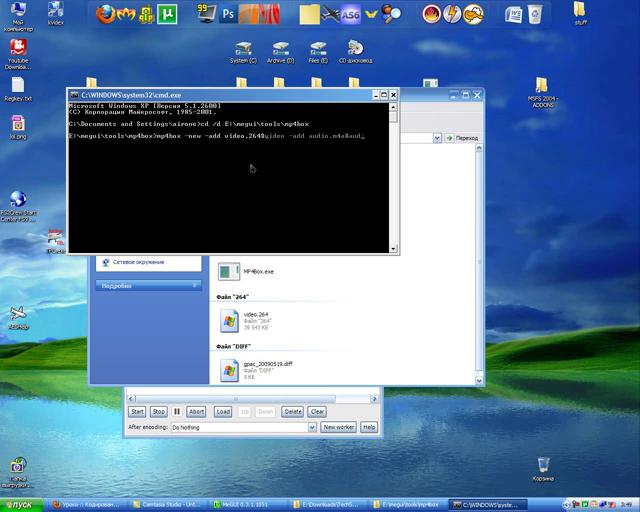Open the uTorrent icon in the dock

[167, 14]
